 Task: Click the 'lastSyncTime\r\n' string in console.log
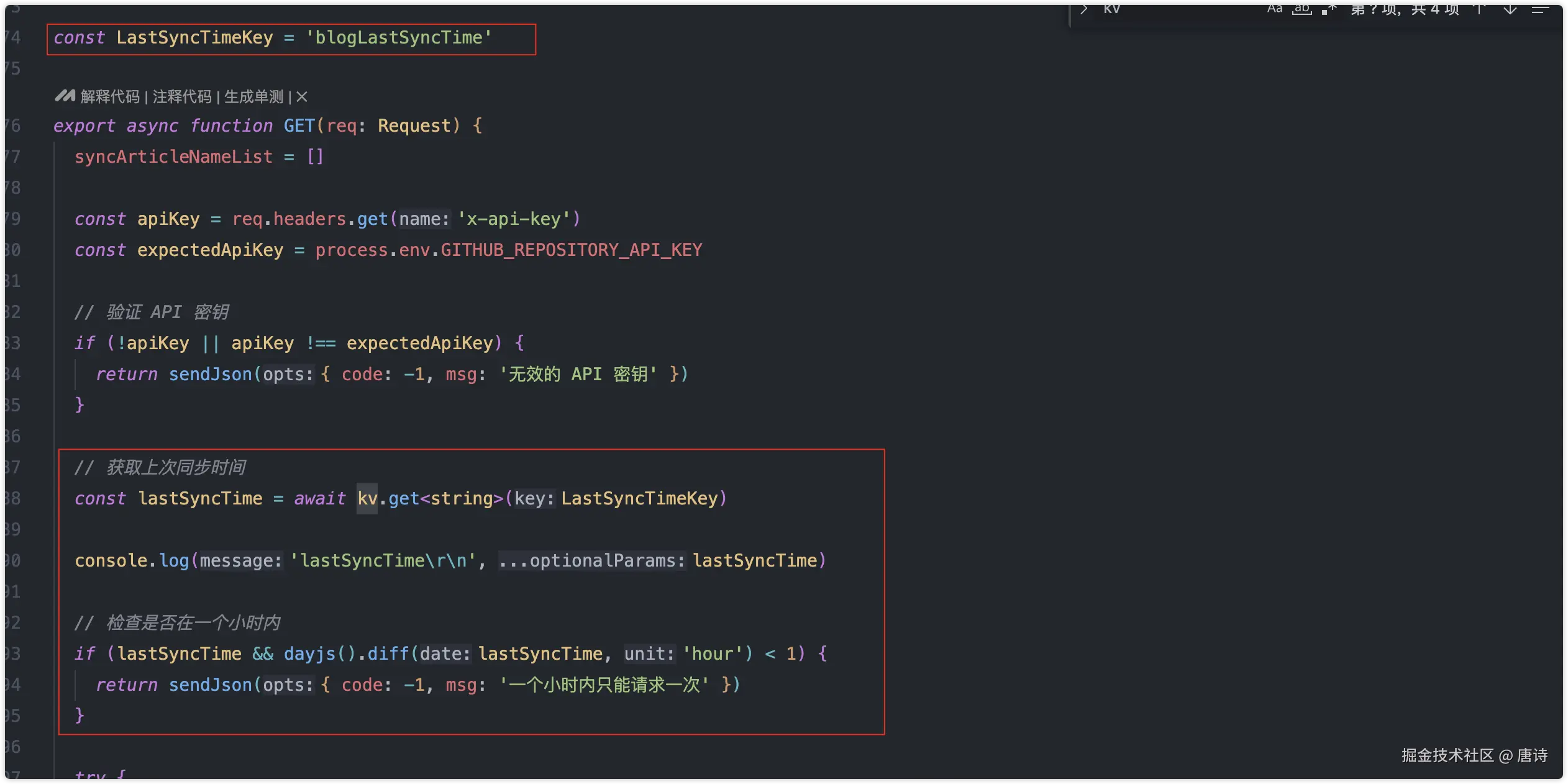click(x=383, y=560)
